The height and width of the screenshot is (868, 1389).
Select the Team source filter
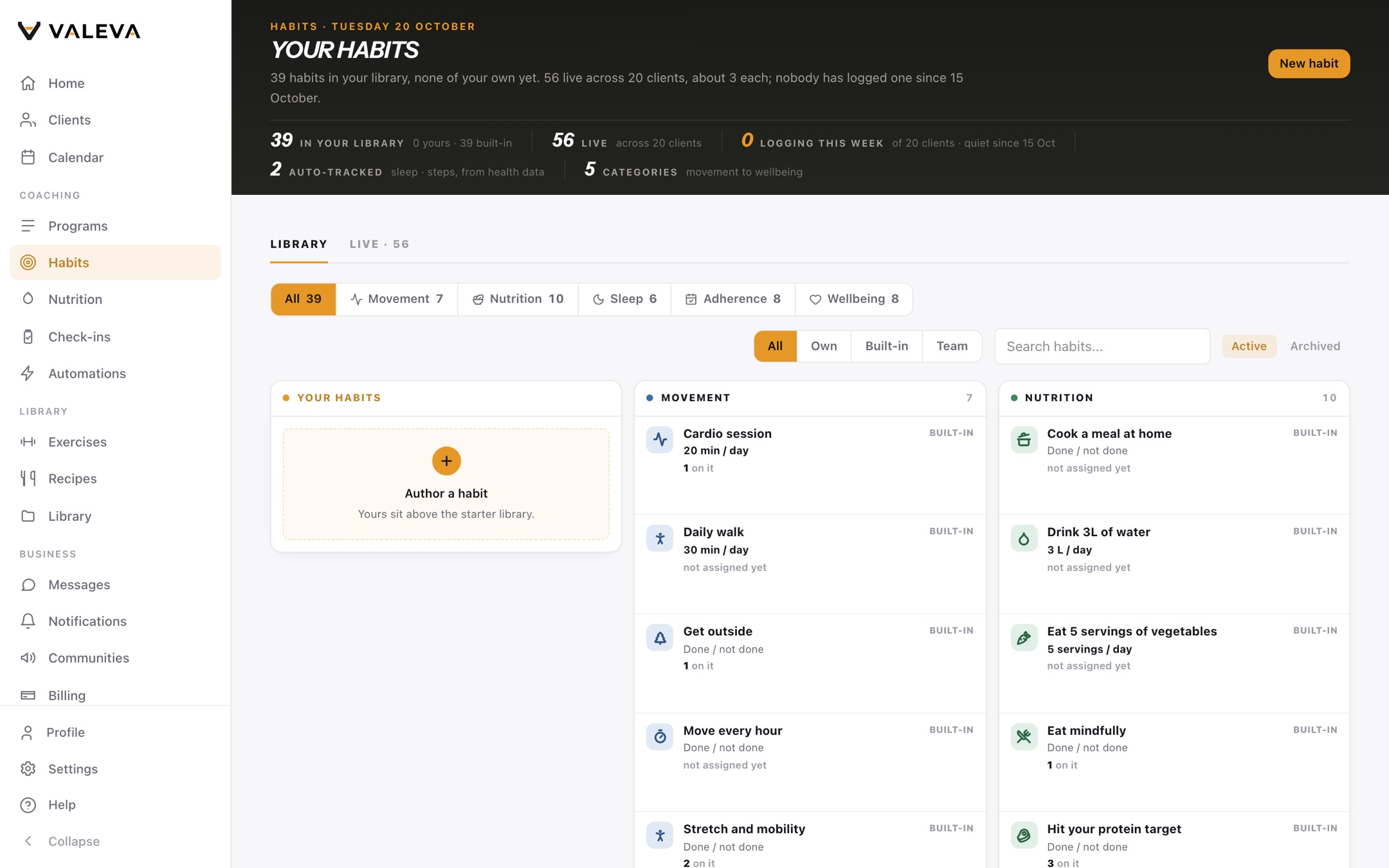point(952,346)
